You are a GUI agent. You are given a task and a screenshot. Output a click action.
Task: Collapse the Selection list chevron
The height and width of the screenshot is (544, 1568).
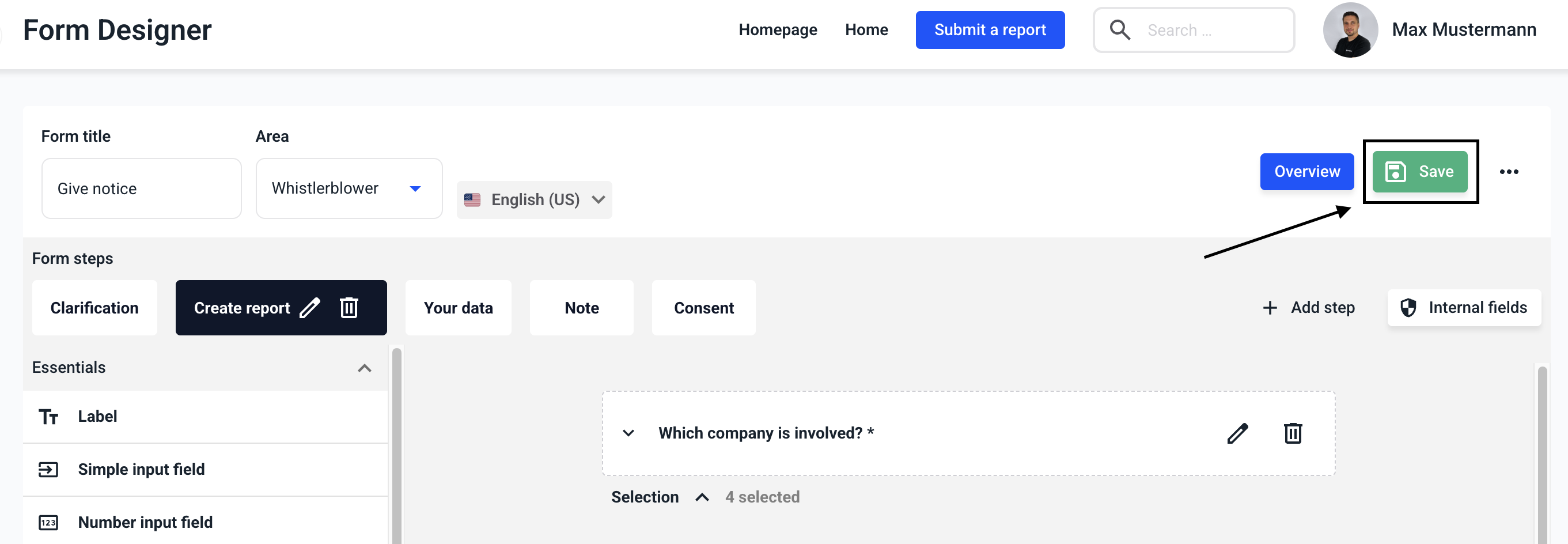point(702,497)
